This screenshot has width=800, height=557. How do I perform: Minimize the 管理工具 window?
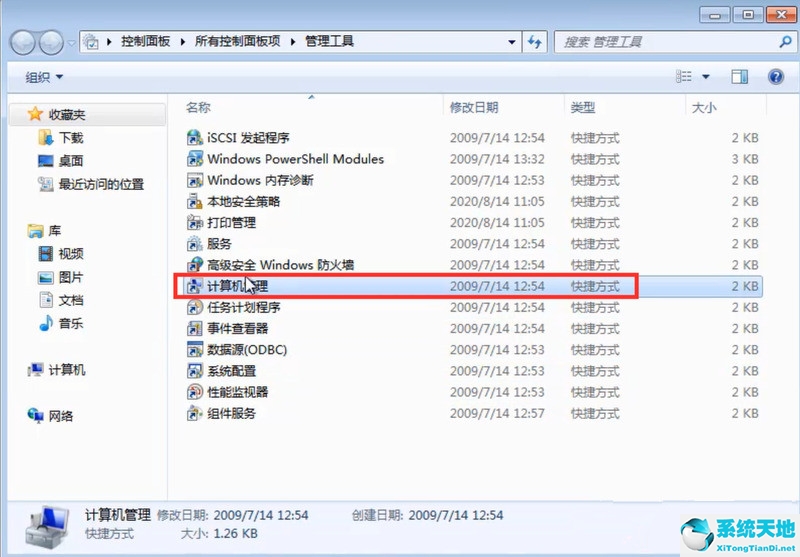pos(714,15)
